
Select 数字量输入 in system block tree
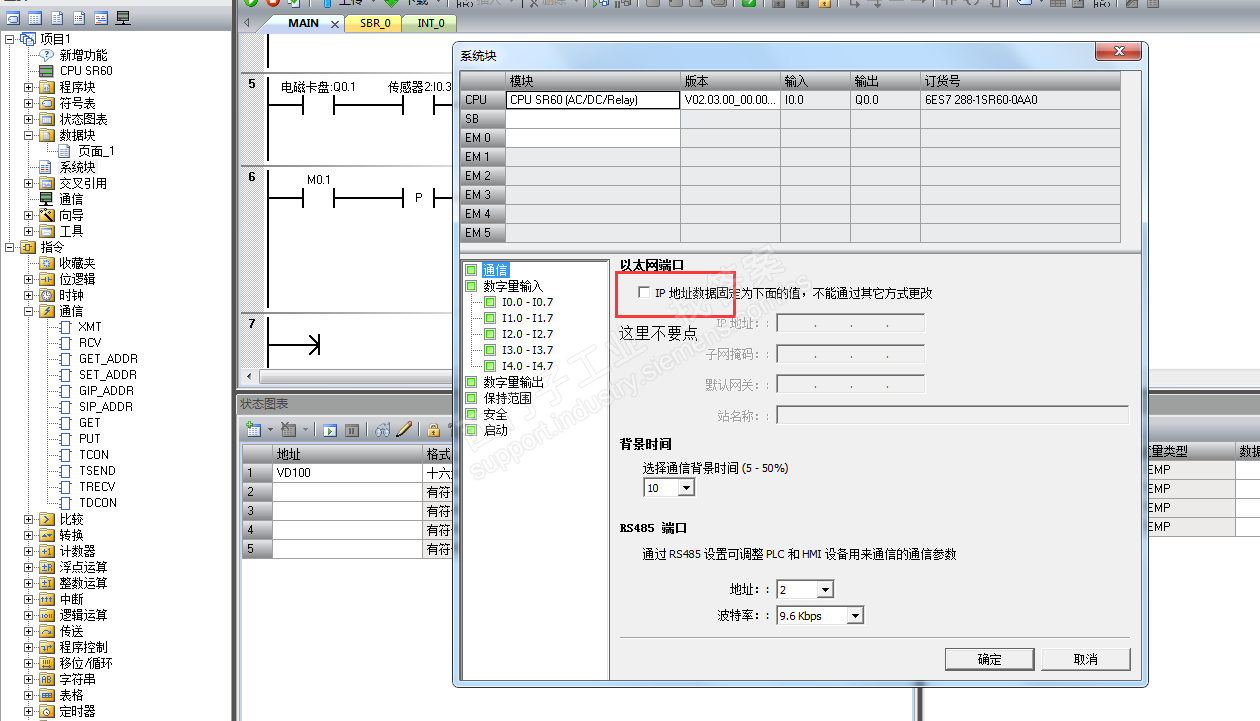click(x=513, y=286)
